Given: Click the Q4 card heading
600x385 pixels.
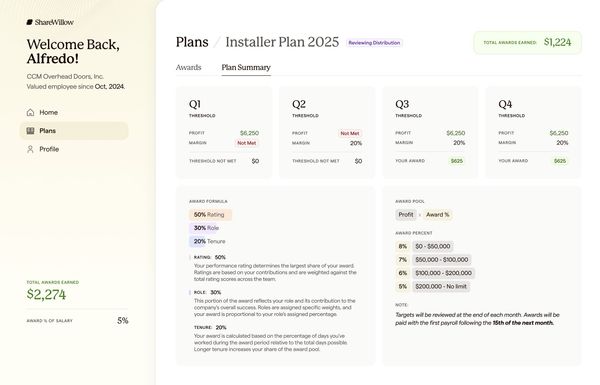Looking at the screenshot, I should [505, 104].
